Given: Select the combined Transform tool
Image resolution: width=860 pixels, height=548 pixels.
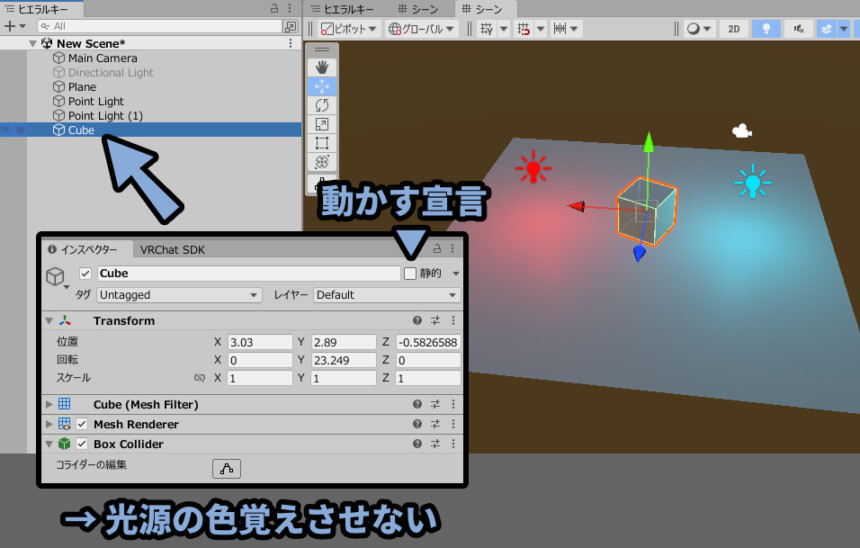Looking at the screenshot, I should tap(322, 162).
